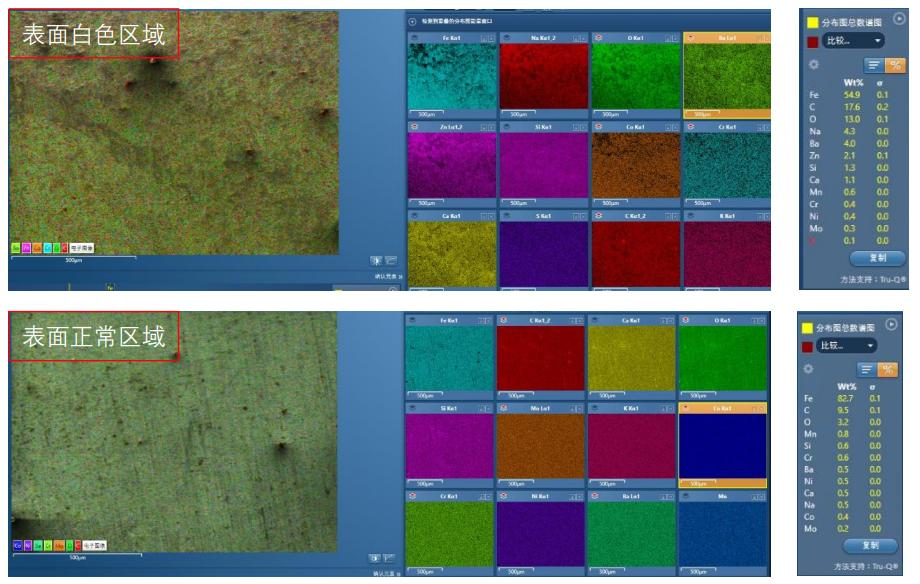Screen dimensions: 920x584
Task: Toggle the Co element chip under the bottom layered image
Action: pos(17,545)
